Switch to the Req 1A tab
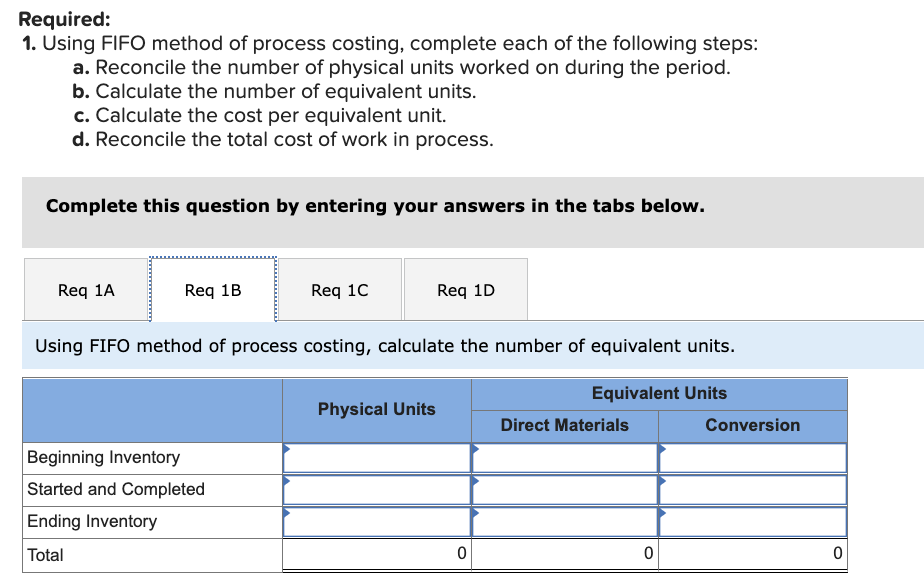924x584 pixels. point(84,289)
